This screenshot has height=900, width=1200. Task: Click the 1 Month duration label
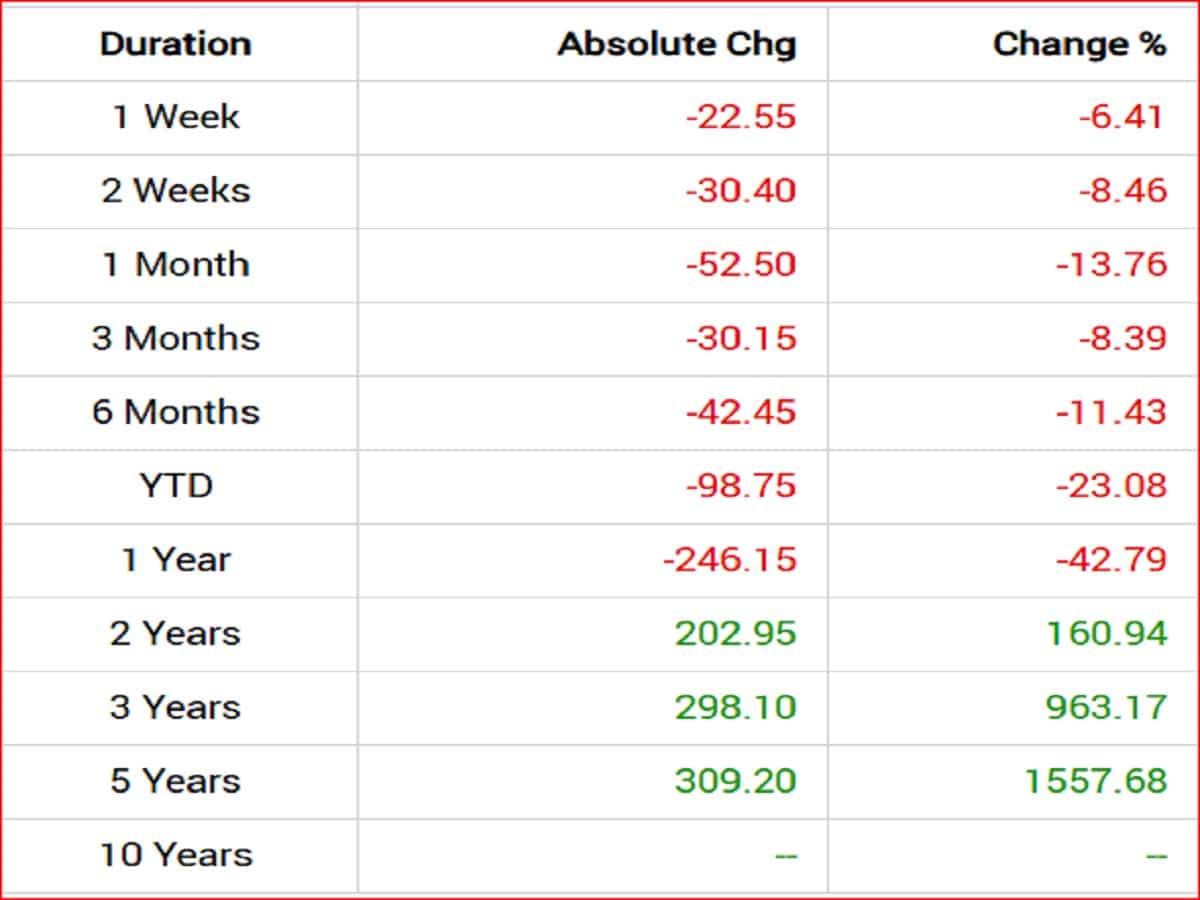176,264
